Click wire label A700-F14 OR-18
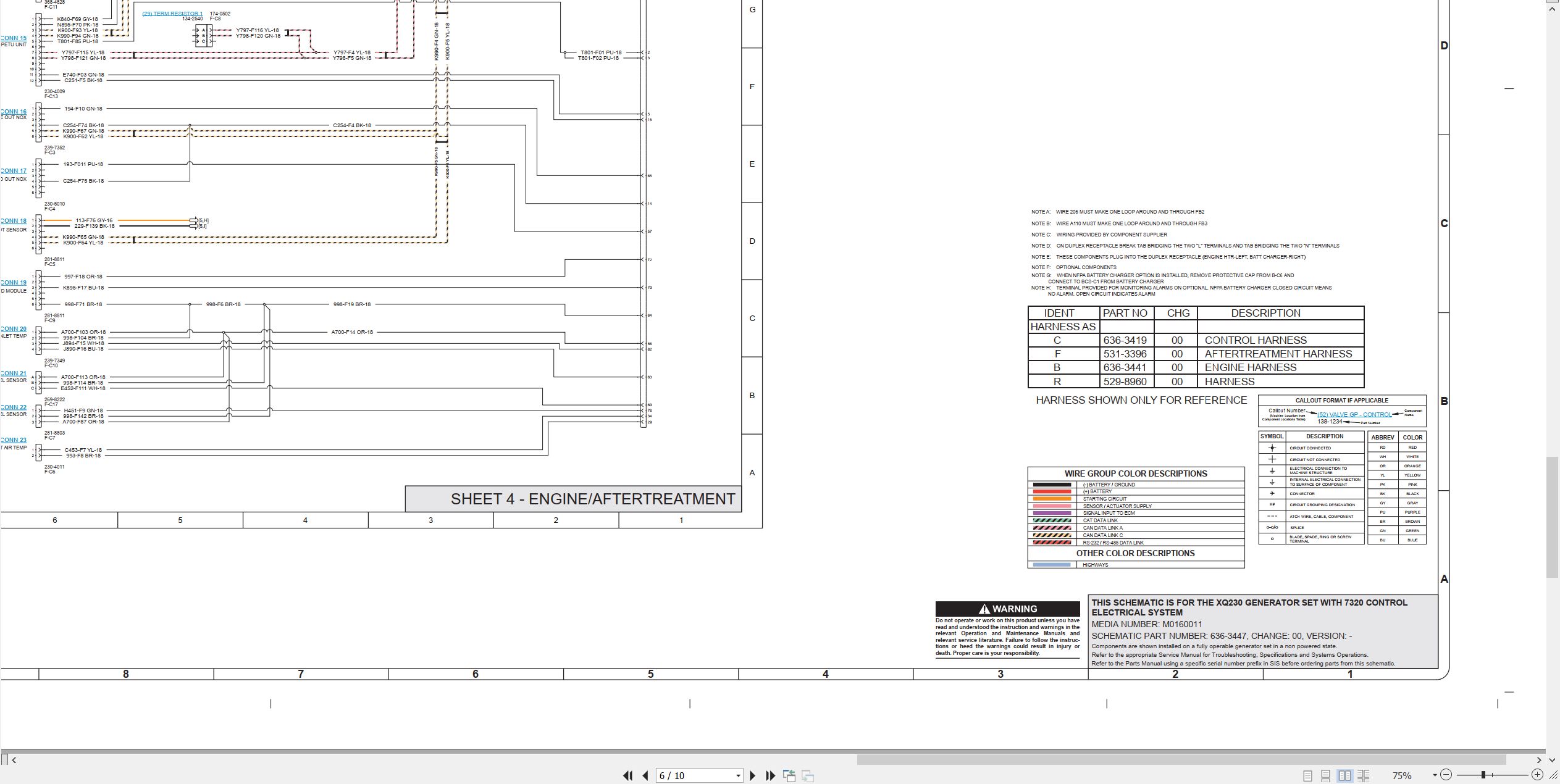 point(352,332)
